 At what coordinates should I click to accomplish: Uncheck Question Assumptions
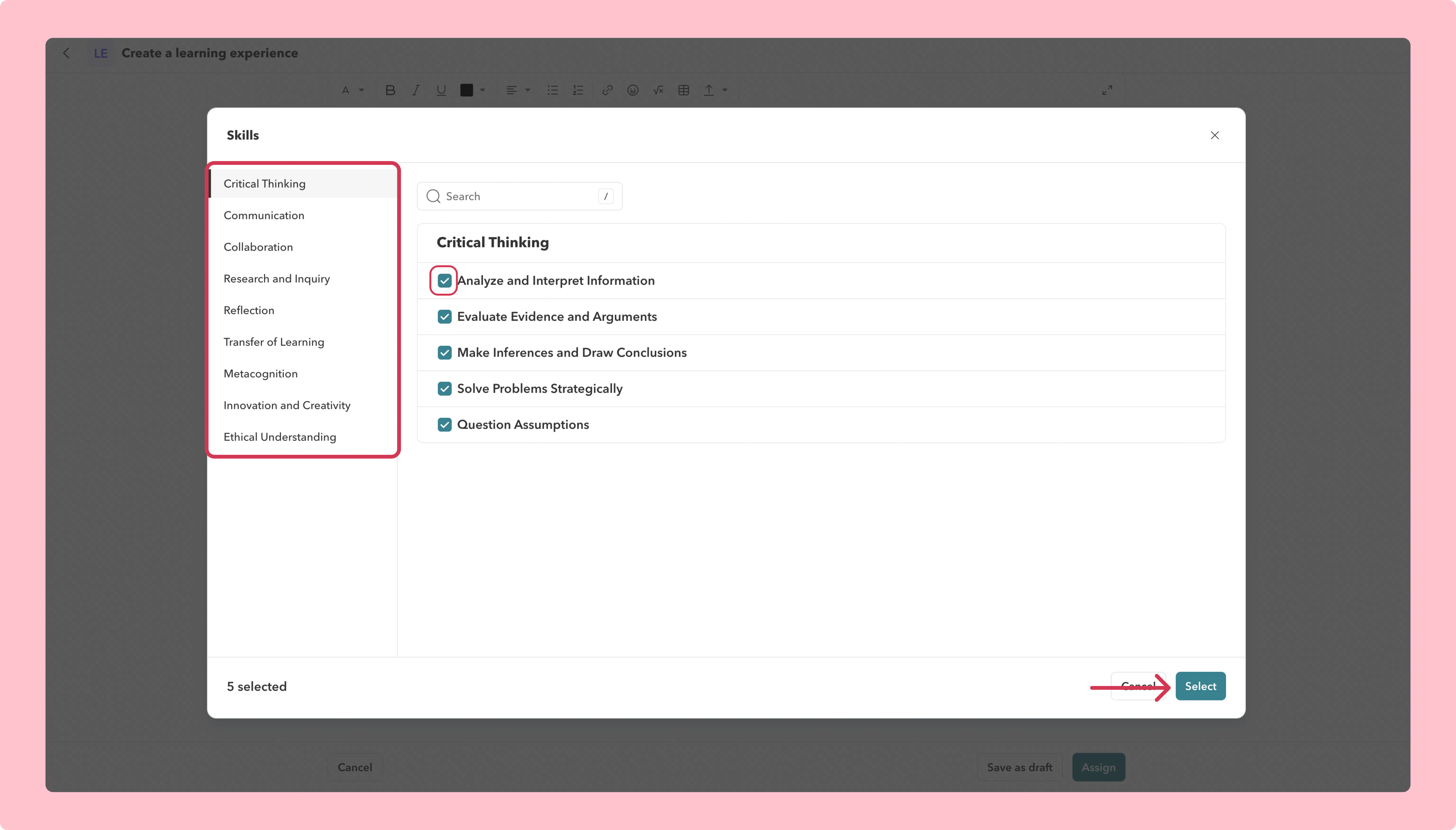[x=445, y=425]
